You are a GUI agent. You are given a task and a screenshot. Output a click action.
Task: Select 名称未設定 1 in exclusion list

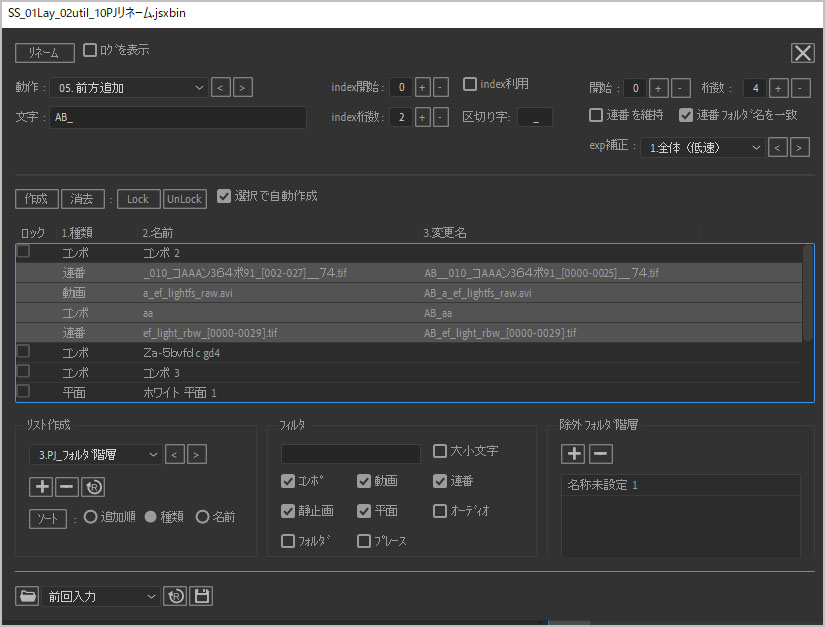point(681,485)
